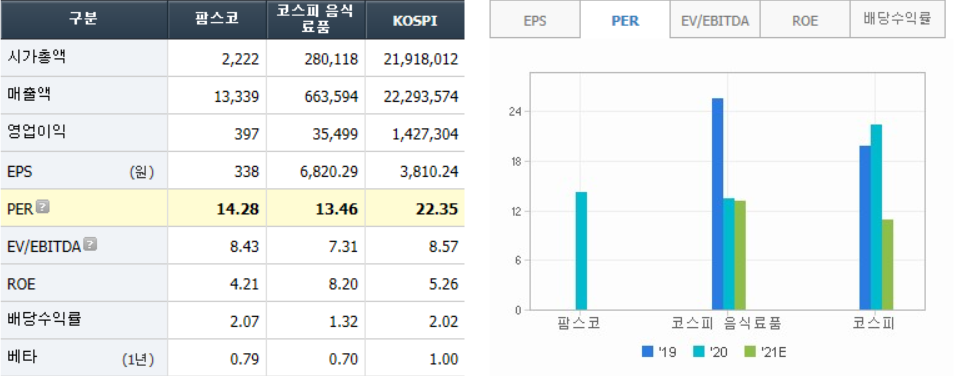Toggle the '21E legend swatch
Screen dimensions: 955x376
tap(750, 352)
